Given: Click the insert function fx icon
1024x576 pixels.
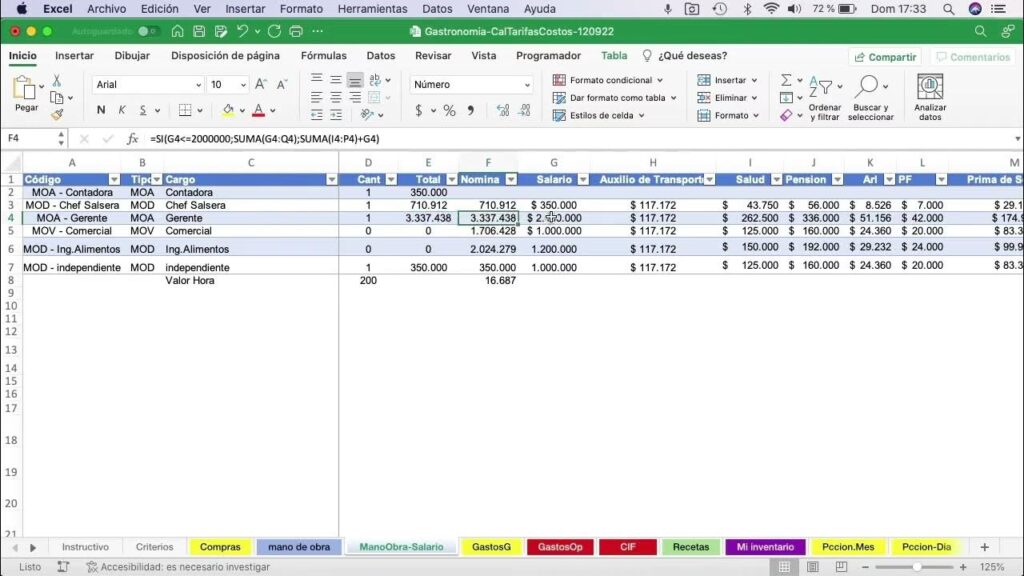Looking at the screenshot, I should pyautogui.click(x=132, y=140).
